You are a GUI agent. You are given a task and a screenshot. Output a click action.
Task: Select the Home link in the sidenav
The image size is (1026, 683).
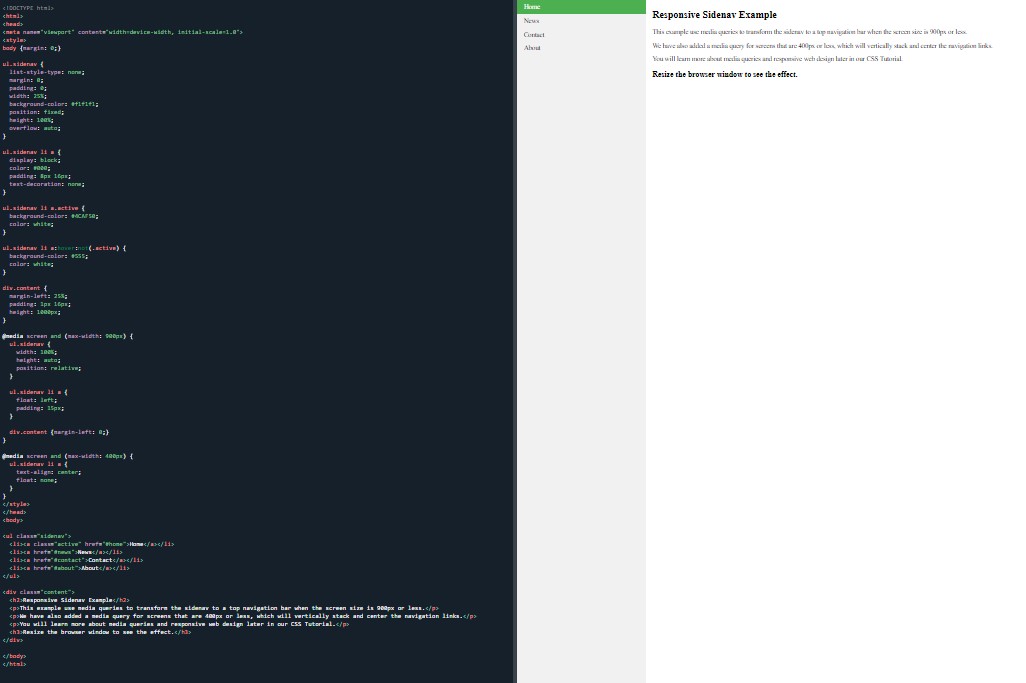[x=533, y=7]
